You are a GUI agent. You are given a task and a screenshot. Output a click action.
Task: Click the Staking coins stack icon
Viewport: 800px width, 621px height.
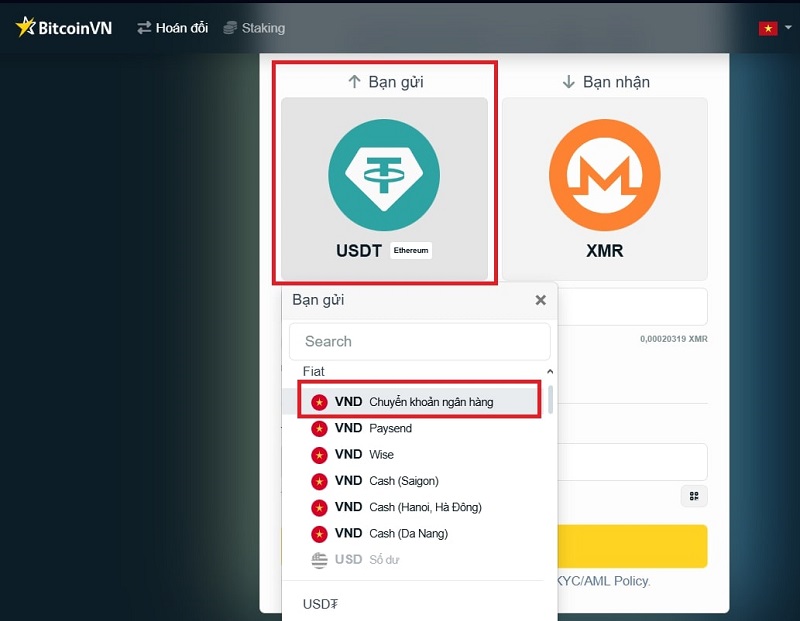(x=231, y=28)
